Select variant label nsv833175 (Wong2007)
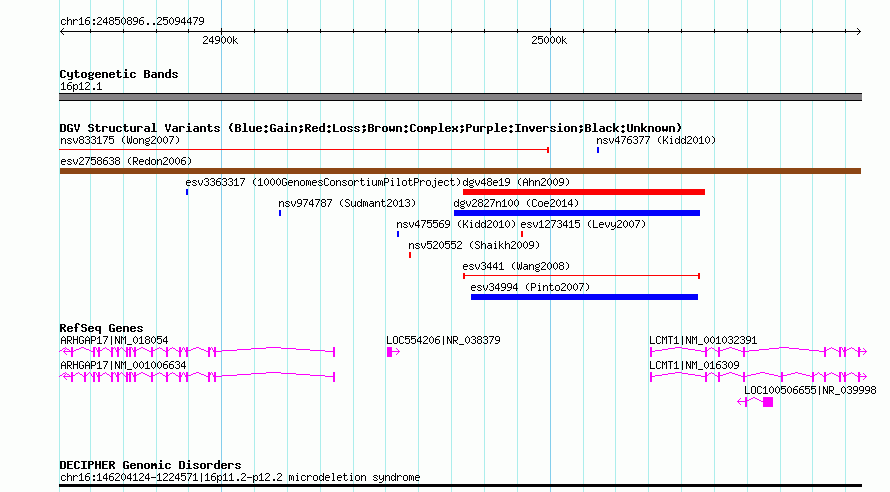 point(120,141)
